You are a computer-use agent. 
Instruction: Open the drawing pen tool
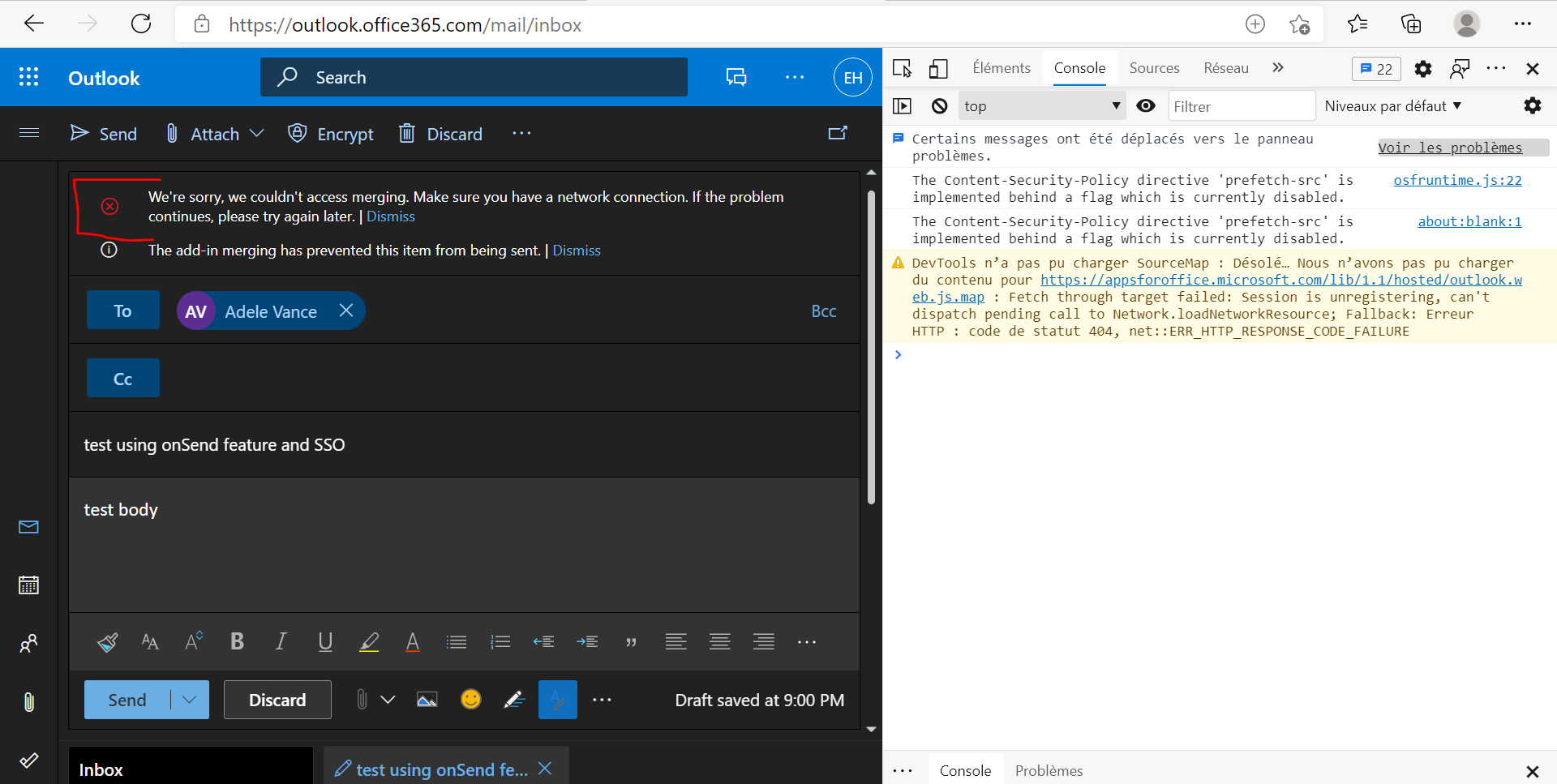coord(514,700)
